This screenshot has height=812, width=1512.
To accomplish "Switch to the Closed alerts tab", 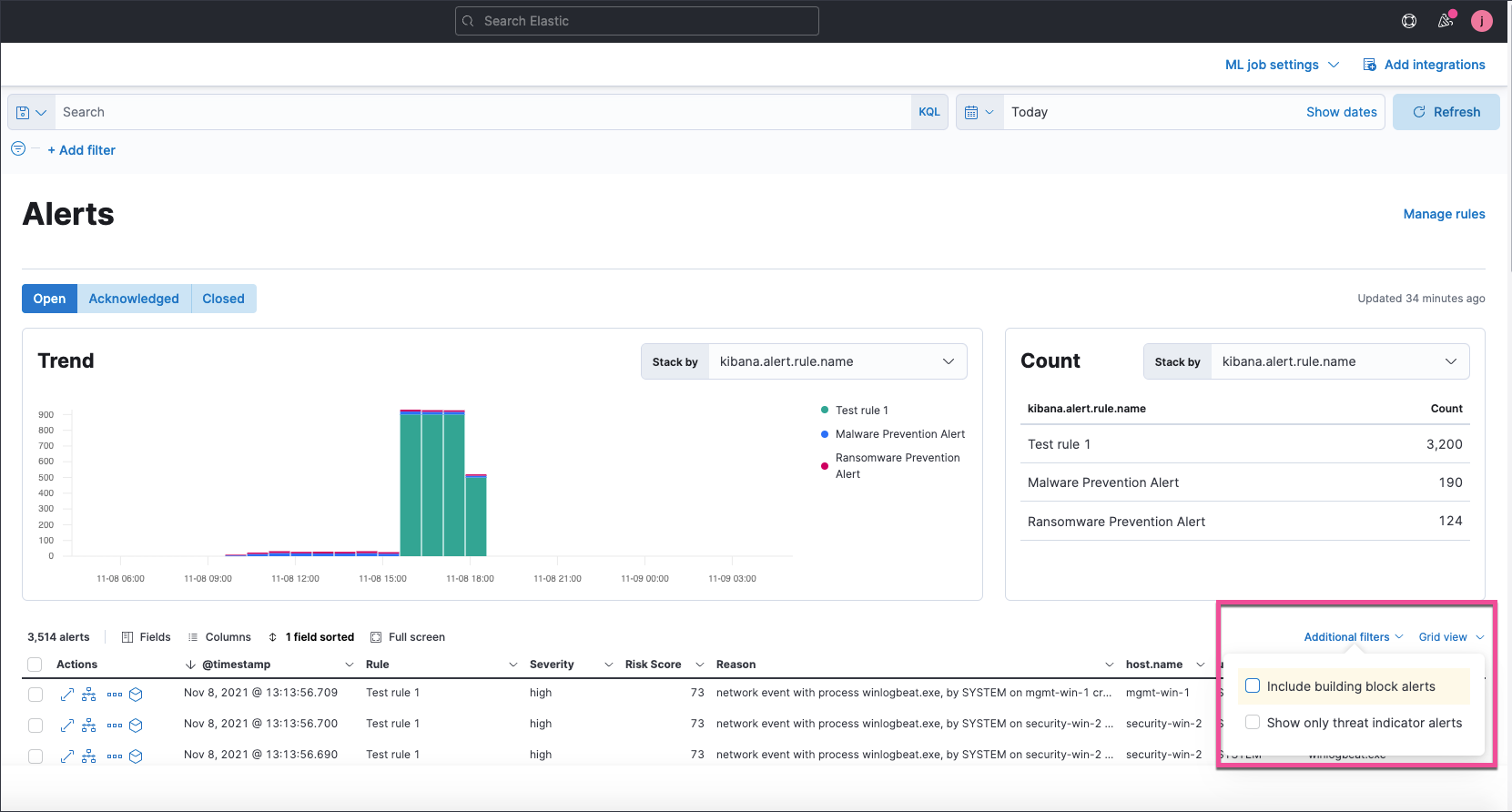I will coord(223,299).
